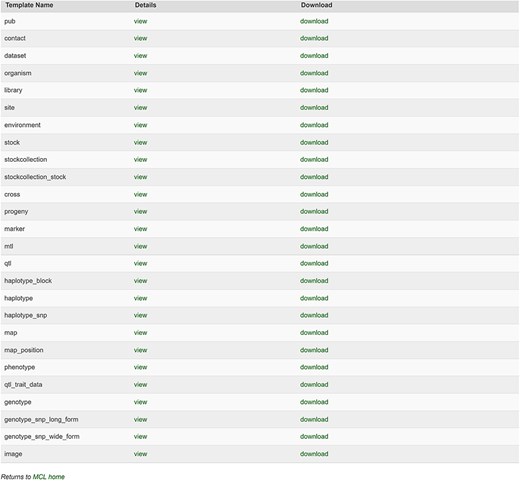The width and height of the screenshot is (520, 481).
Task: View map_position template details
Action: (x=140, y=350)
